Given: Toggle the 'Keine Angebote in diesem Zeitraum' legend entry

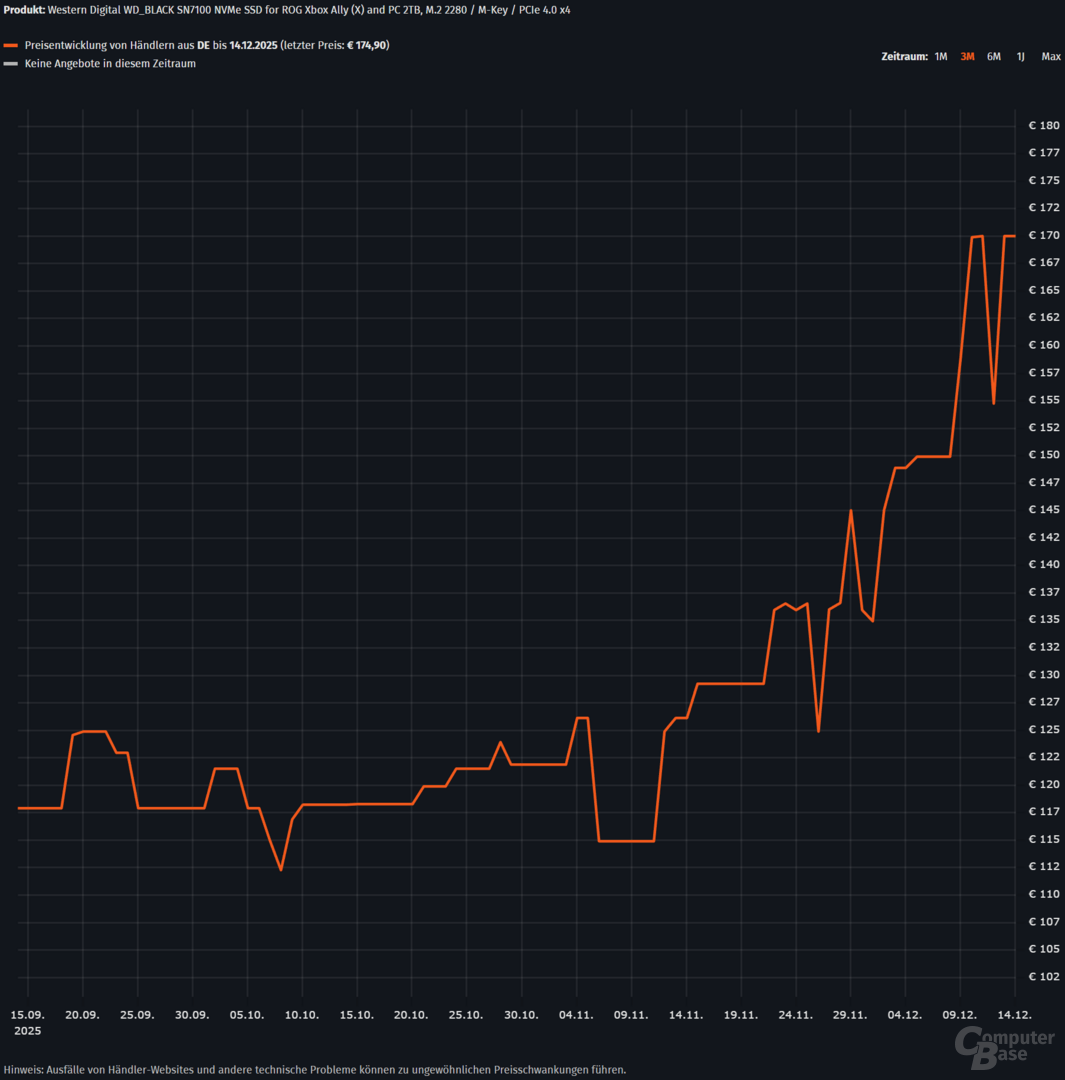Looking at the screenshot, I should click(x=110, y=64).
